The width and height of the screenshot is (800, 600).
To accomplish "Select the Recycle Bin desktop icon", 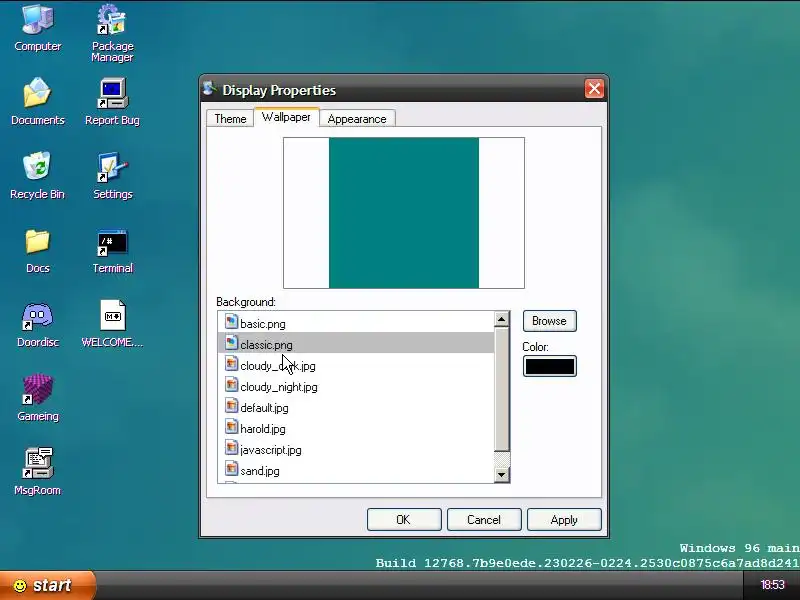I will [x=37, y=176].
